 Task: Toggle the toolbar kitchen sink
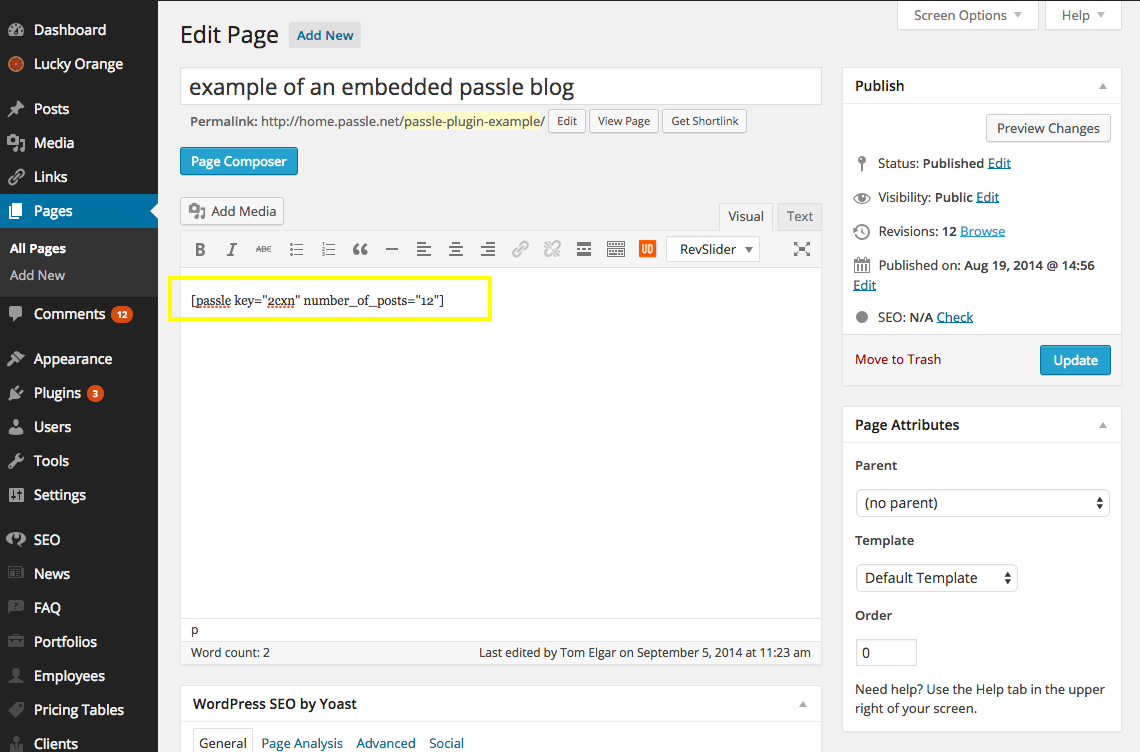[x=616, y=249]
